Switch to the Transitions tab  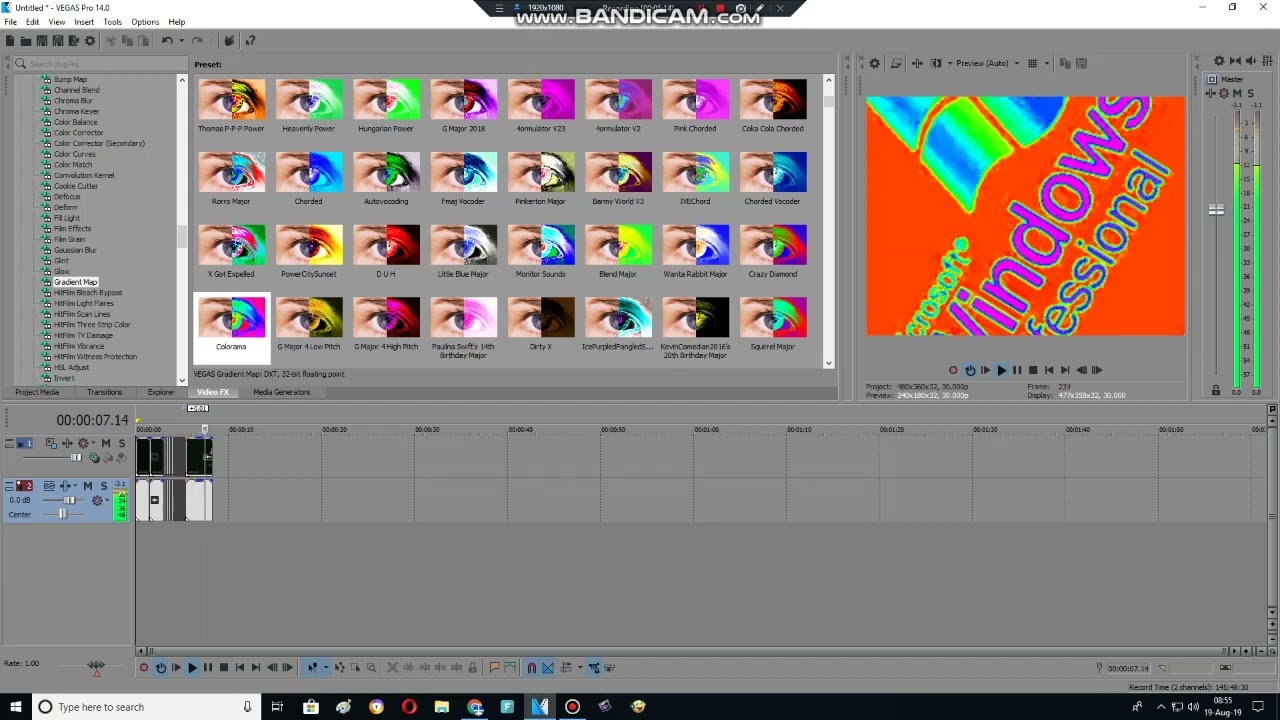[104, 392]
